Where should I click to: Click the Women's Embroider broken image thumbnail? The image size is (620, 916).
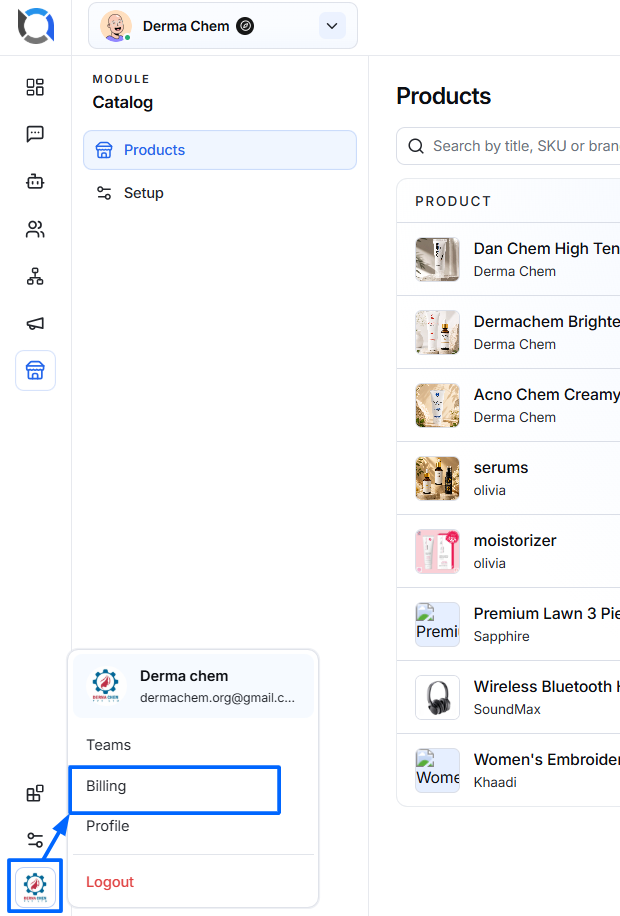(437, 771)
